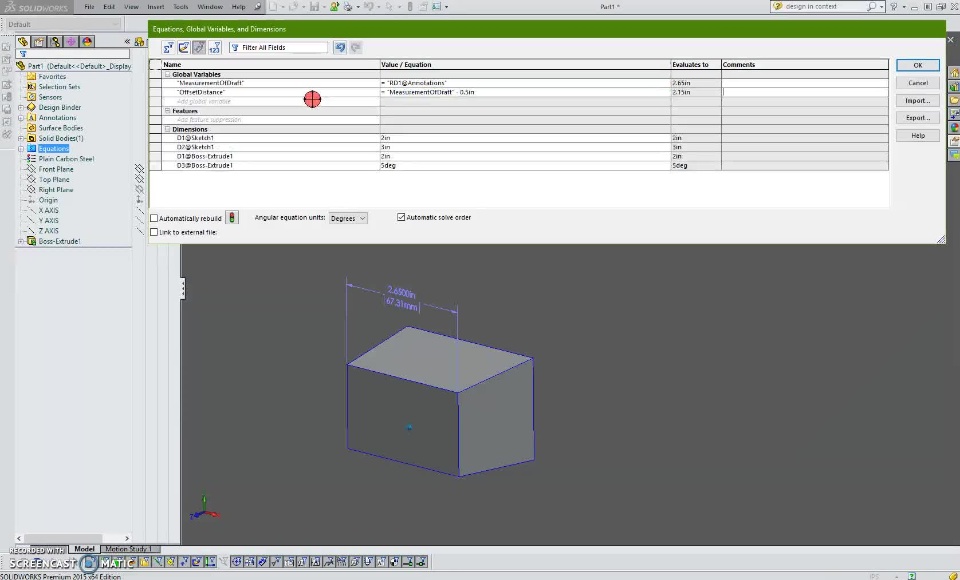Screen dimensions: 960x580
Task: Collapse the Dimensions section
Action: 167,129
